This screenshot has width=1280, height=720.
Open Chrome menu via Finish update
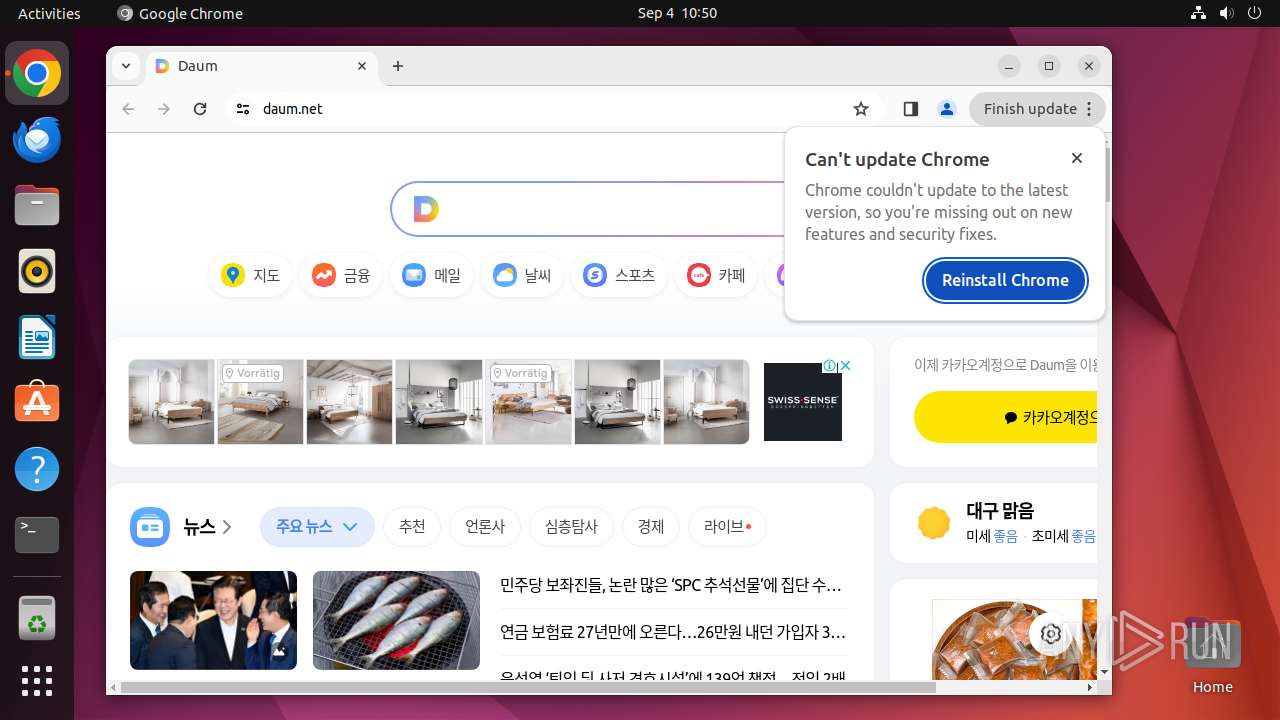pyautogui.click(x=1037, y=109)
